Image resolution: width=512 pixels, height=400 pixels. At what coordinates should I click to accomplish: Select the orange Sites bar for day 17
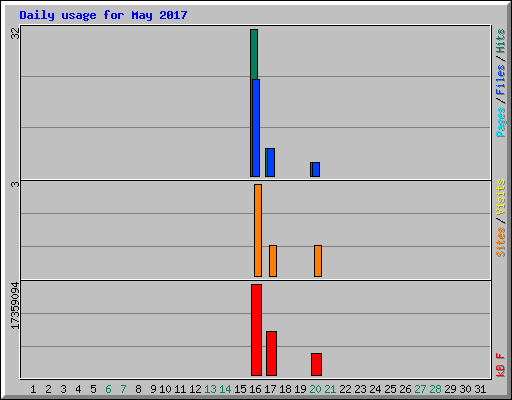click(x=273, y=261)
